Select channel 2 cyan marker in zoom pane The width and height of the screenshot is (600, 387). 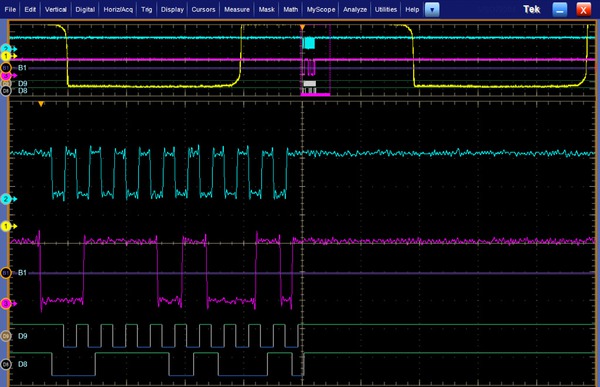(x=6, y=199)
